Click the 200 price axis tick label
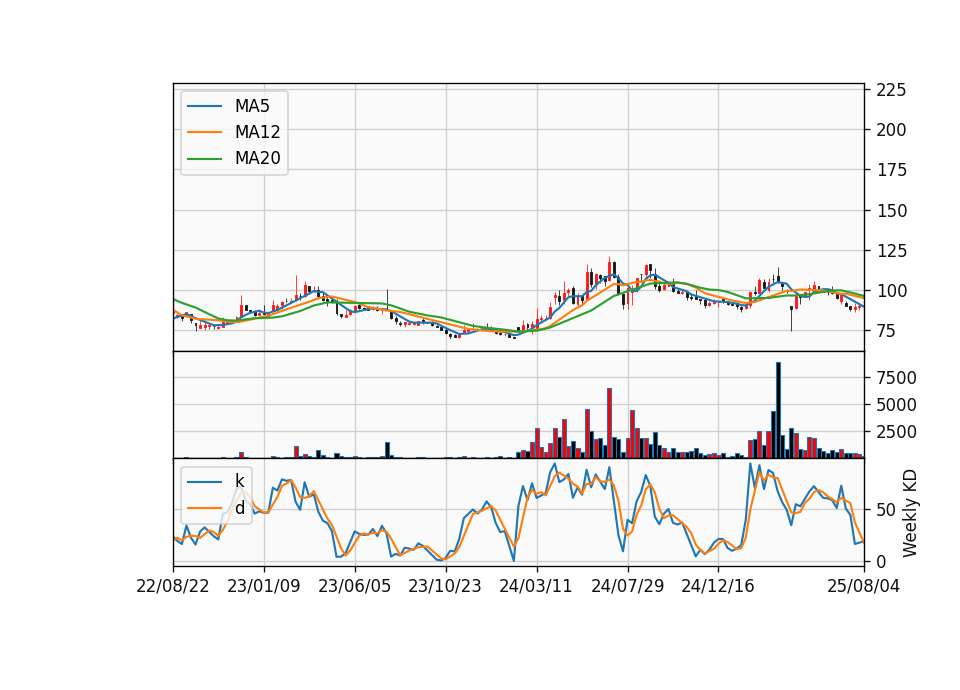Image resolution: width=960 pixels, height=690 pixels. point(891,130)
